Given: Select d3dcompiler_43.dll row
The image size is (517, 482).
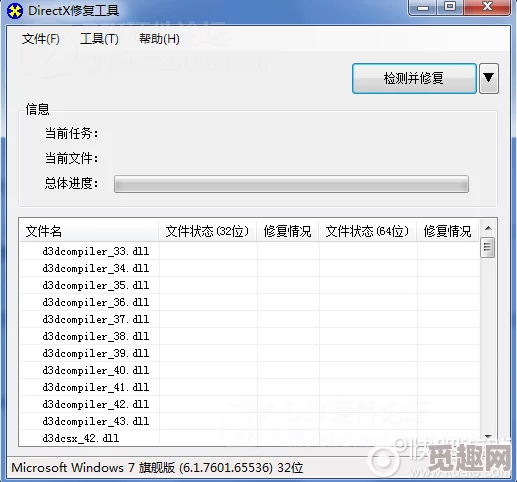Looking at the screenshot, I should click(x=249, y=421).
